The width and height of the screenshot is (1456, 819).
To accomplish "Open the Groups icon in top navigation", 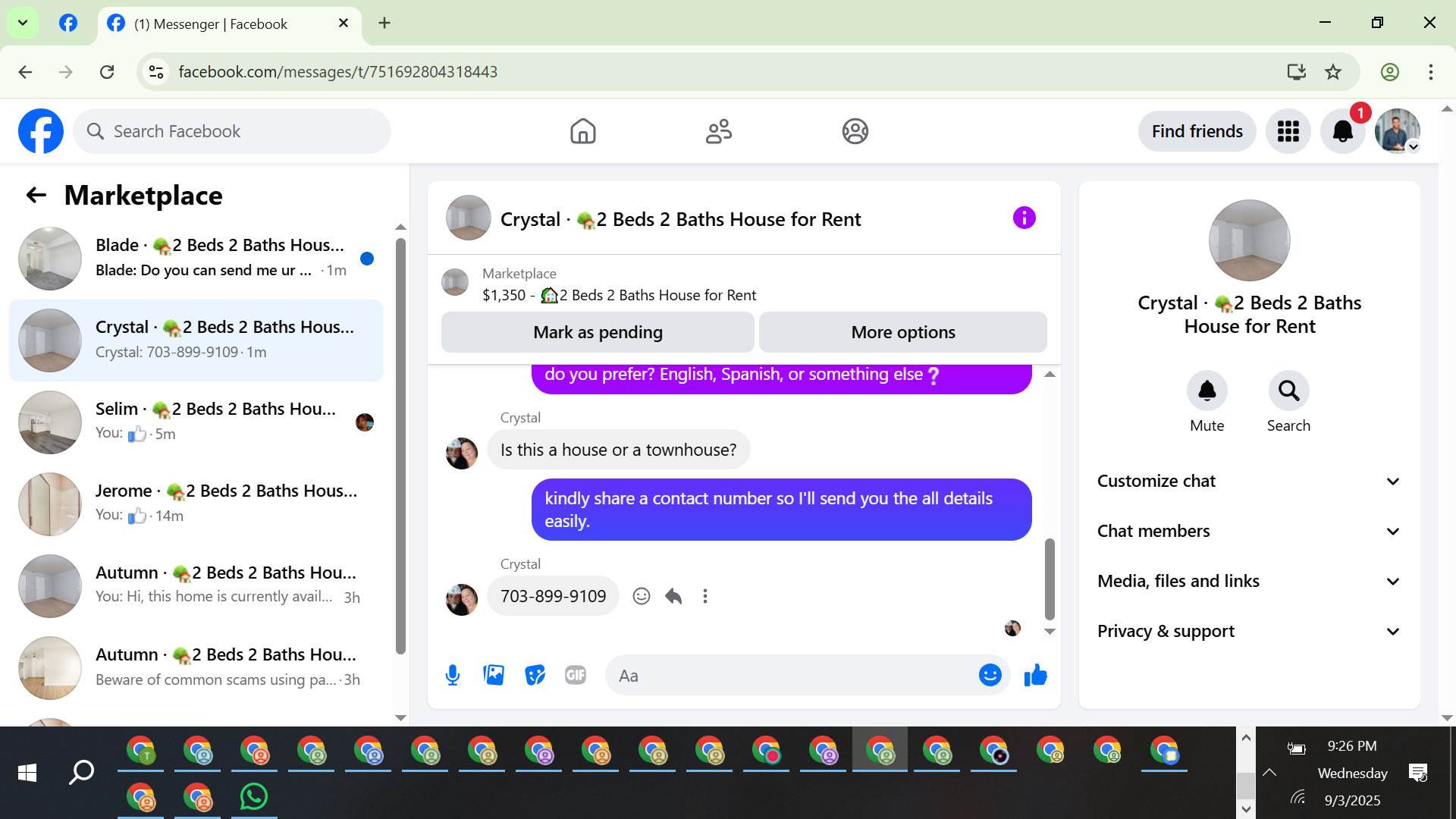I will point(855,131).
